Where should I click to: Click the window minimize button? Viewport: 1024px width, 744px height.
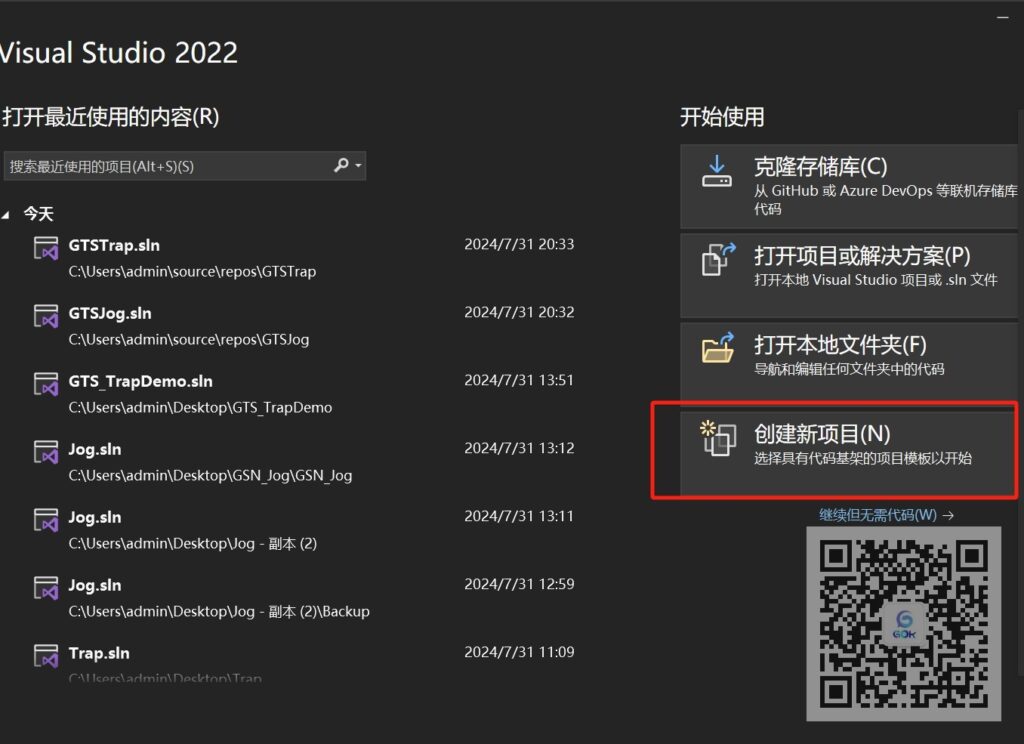coord(1002,18)
